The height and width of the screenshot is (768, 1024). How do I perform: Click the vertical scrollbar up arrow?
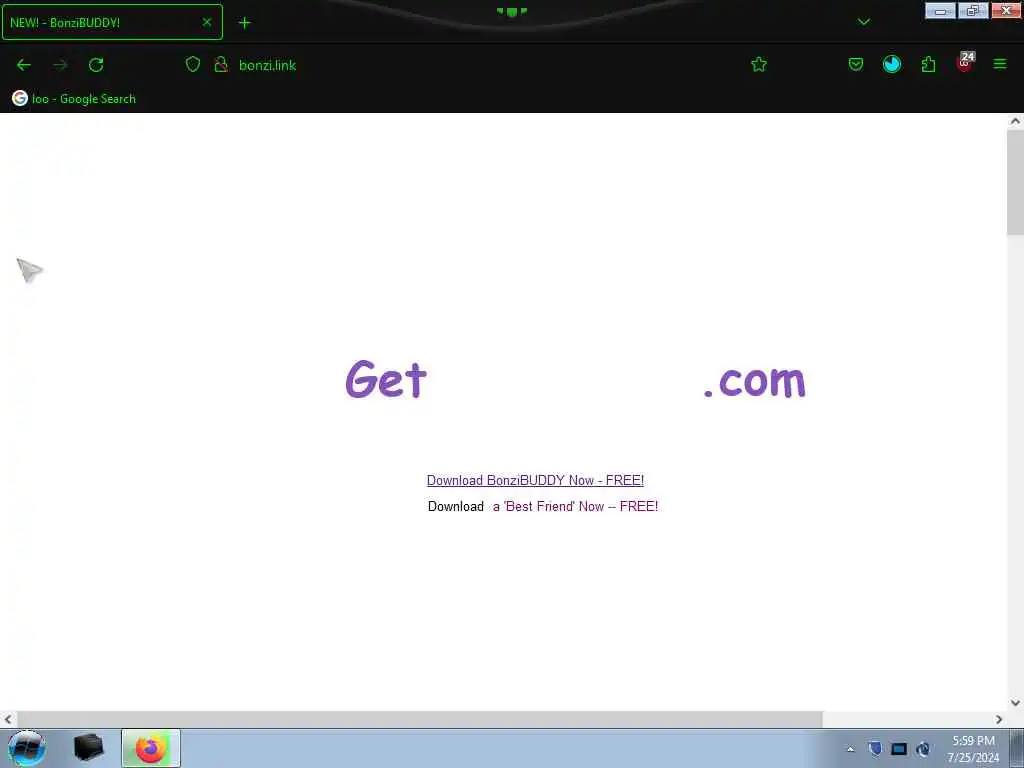click(x=1015, y=121)
